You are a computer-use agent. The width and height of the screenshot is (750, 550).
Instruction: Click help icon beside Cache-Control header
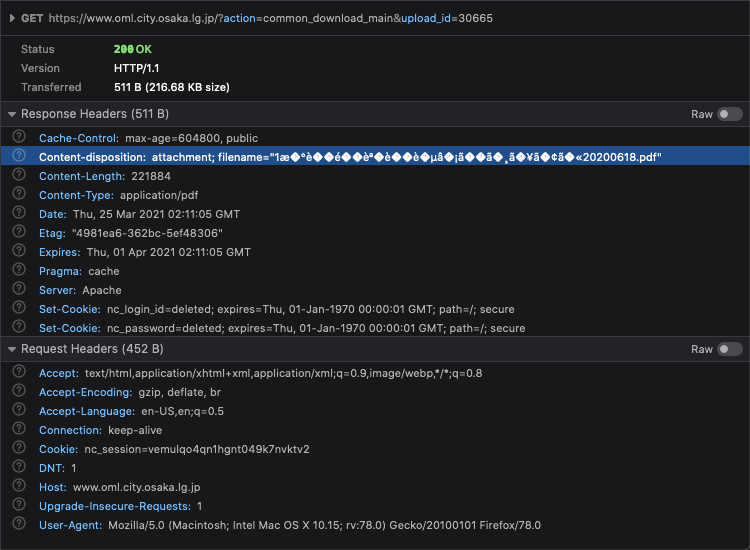(18, 138)
